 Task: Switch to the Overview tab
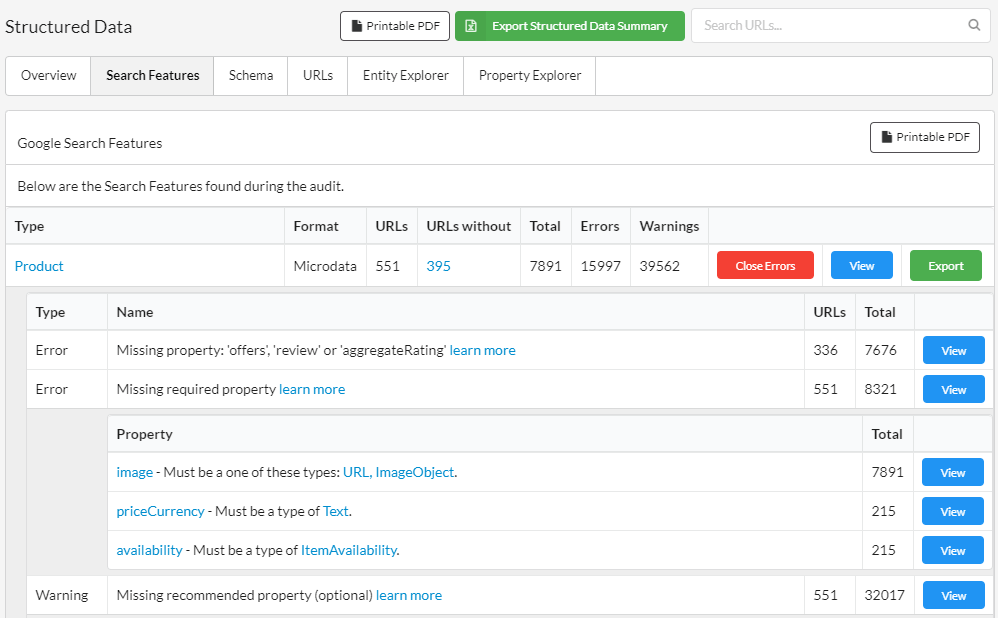pos(47,75)
